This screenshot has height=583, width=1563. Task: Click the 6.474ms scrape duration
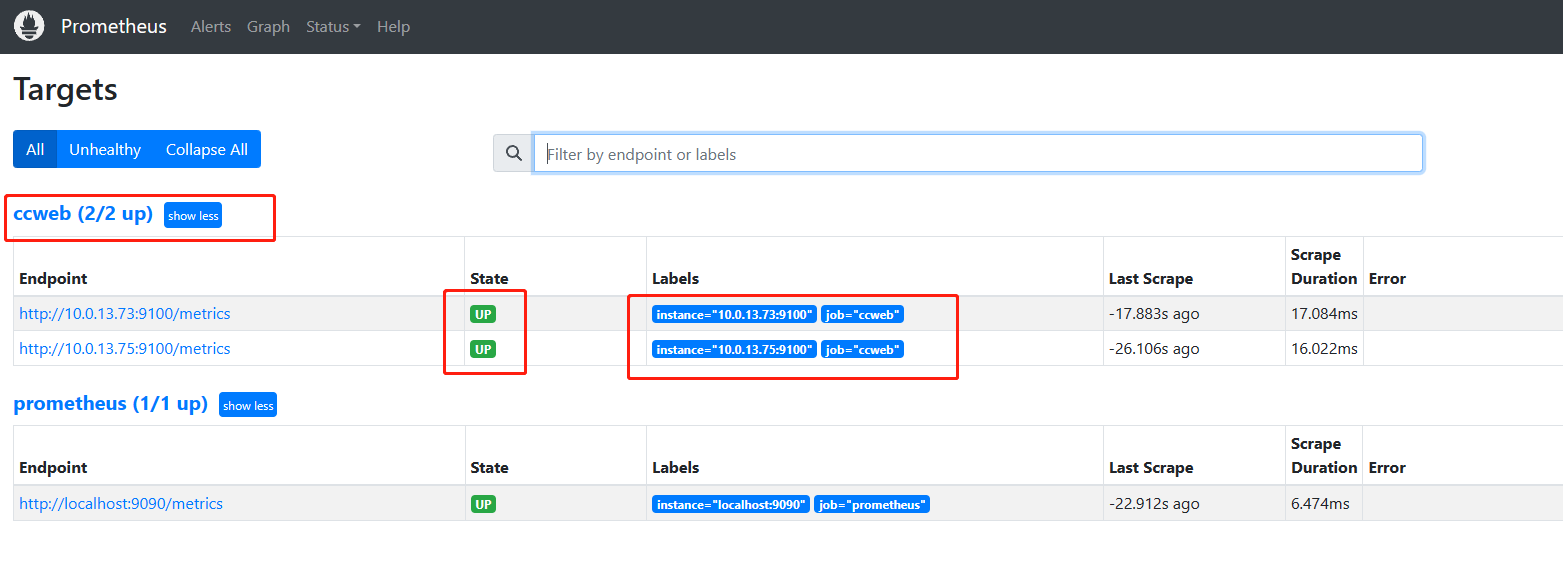click(1320, 504)
